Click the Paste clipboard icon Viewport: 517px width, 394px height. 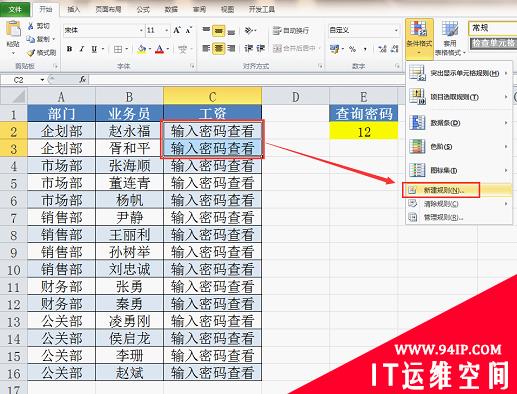(x=13, y=29)
